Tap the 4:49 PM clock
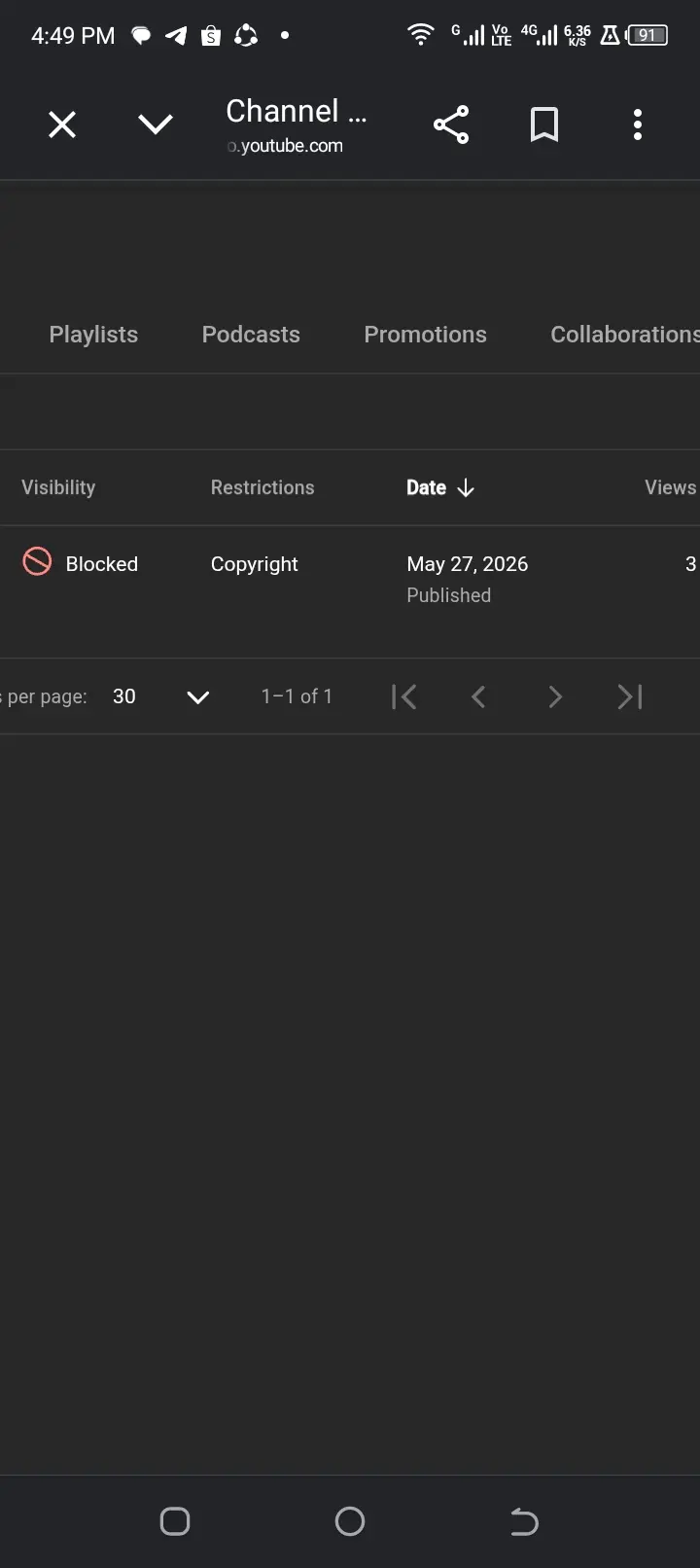This screenshot has width=700, height=1568. coord(73,36)
